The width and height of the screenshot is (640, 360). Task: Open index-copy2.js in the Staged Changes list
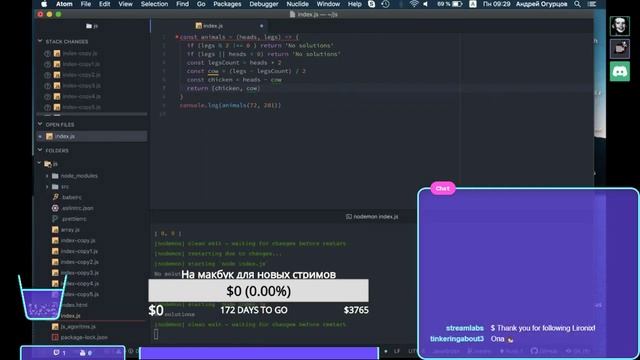click(x=81, y=75)
